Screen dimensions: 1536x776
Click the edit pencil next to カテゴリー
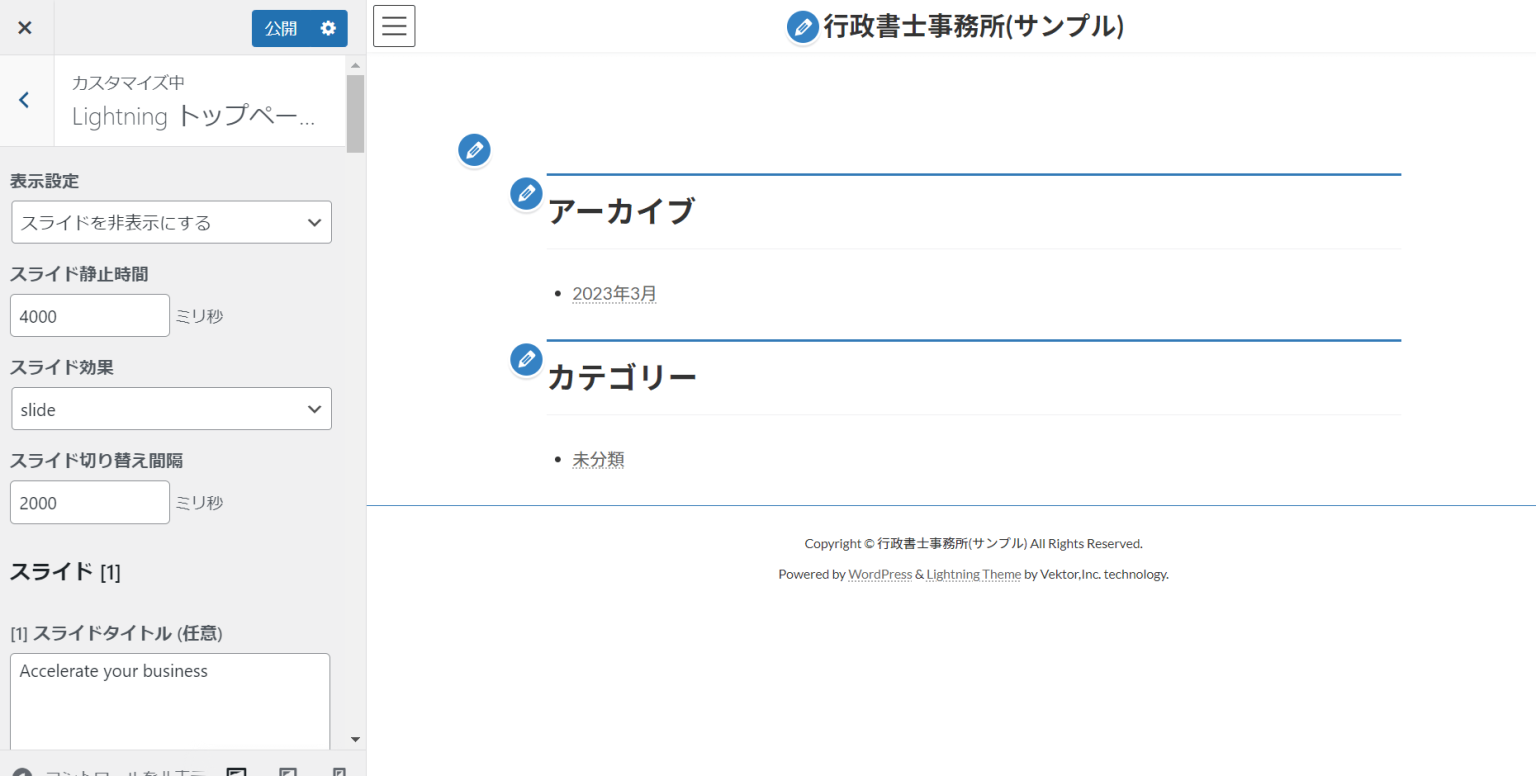526,359
